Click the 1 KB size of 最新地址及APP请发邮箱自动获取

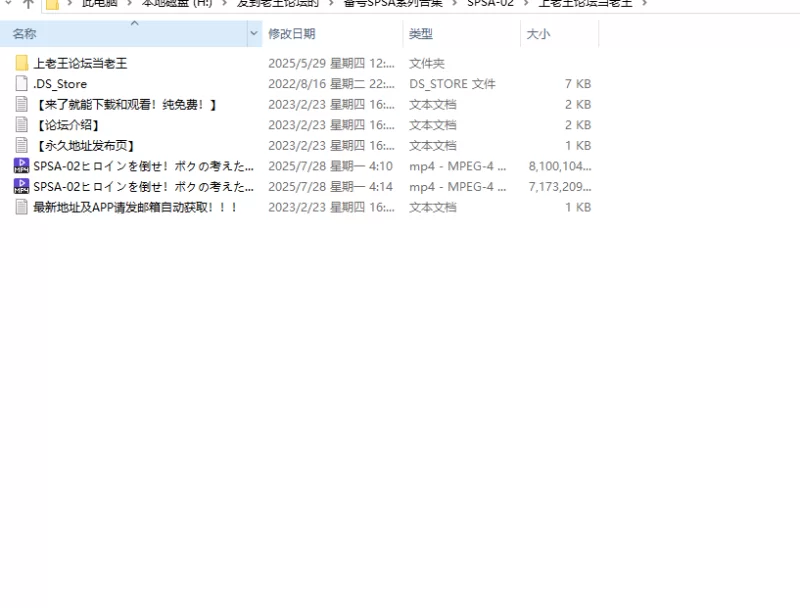pyautogui.click(x=578, y=207)
